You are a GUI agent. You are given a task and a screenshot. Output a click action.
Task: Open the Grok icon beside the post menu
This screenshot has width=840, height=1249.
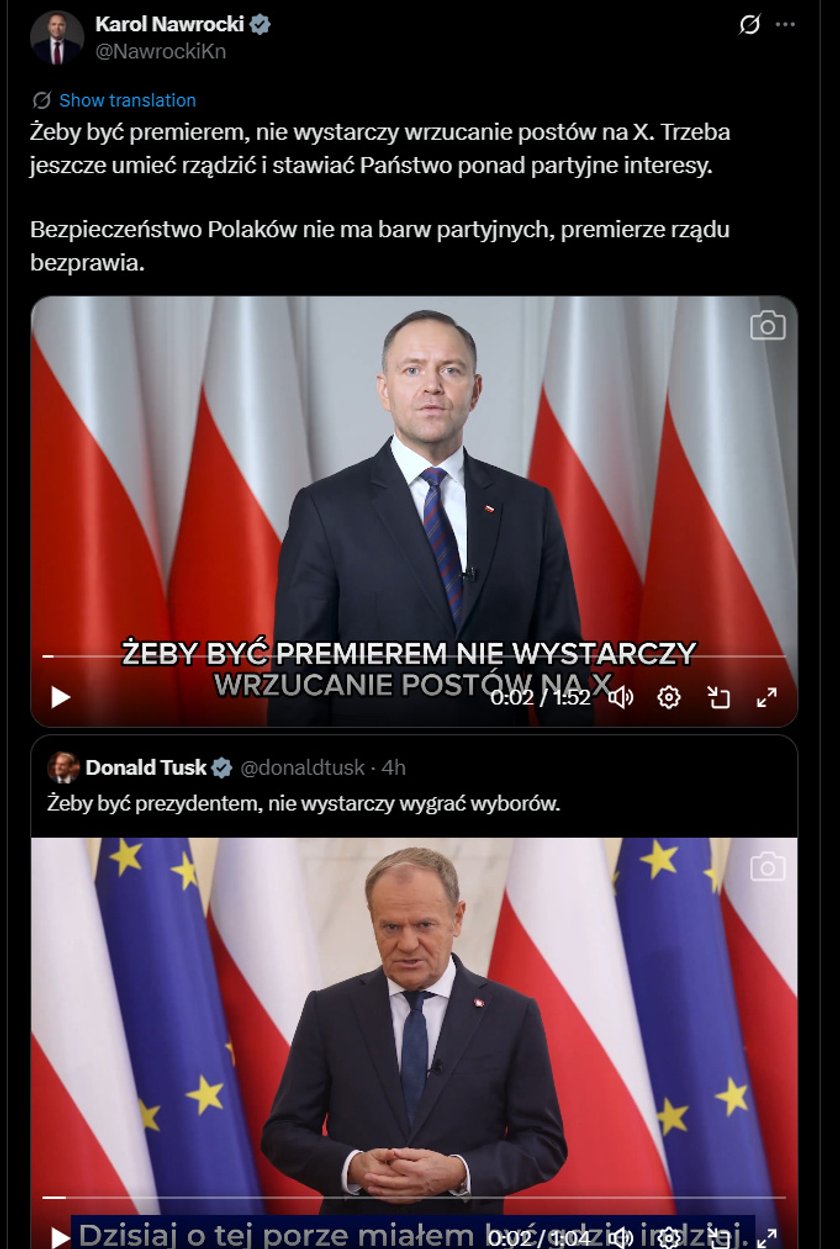749,25
